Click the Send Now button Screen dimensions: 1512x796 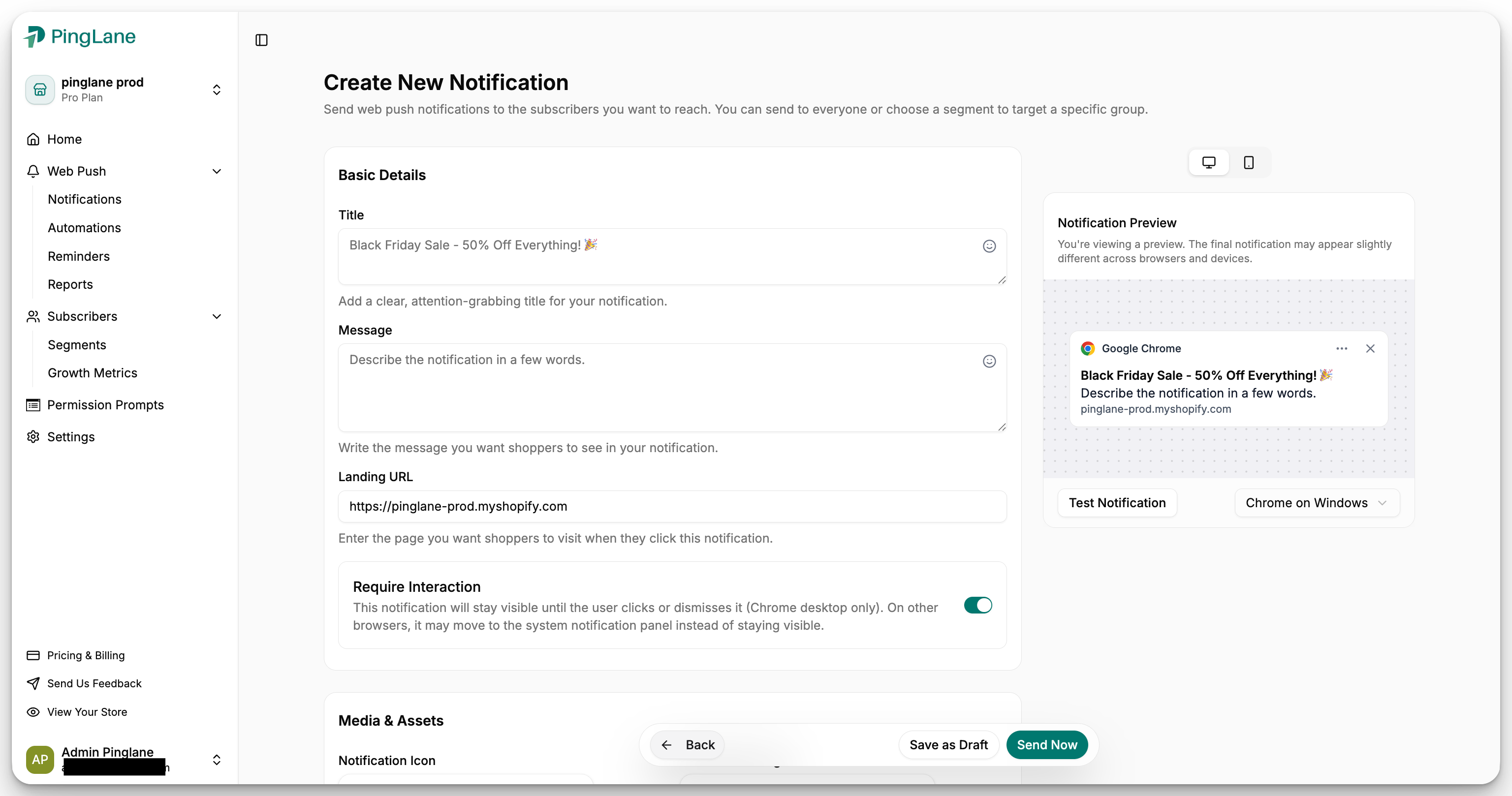pyautogui.click(x=1047, y=745)
